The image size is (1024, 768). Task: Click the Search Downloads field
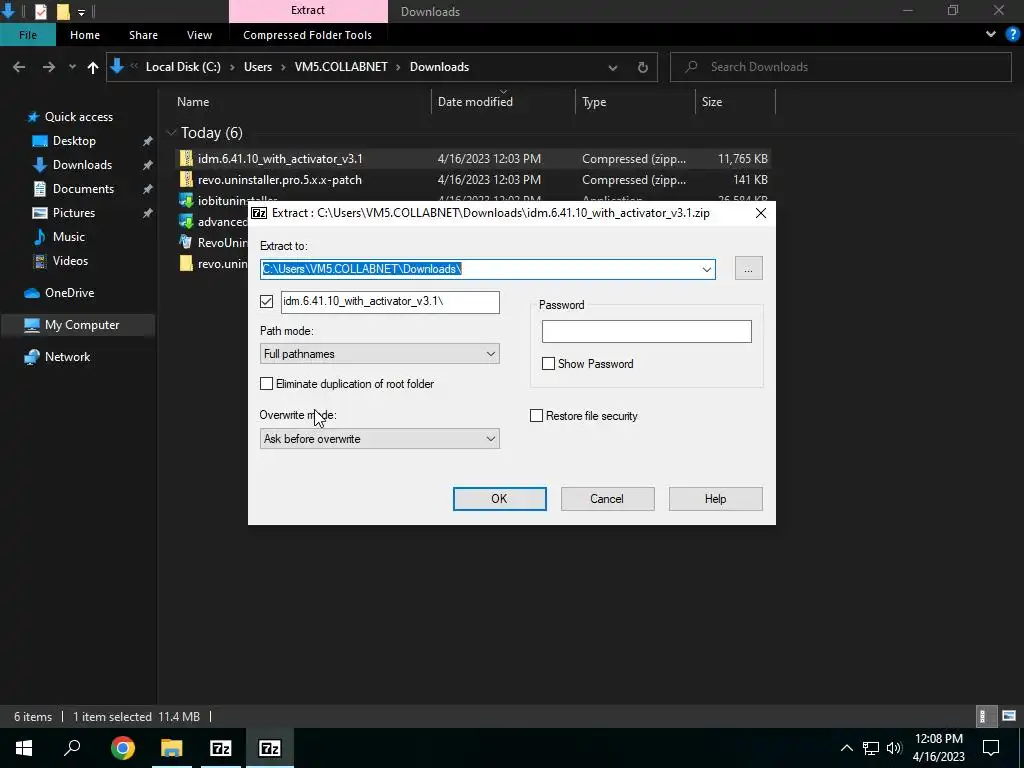(840, 67)
